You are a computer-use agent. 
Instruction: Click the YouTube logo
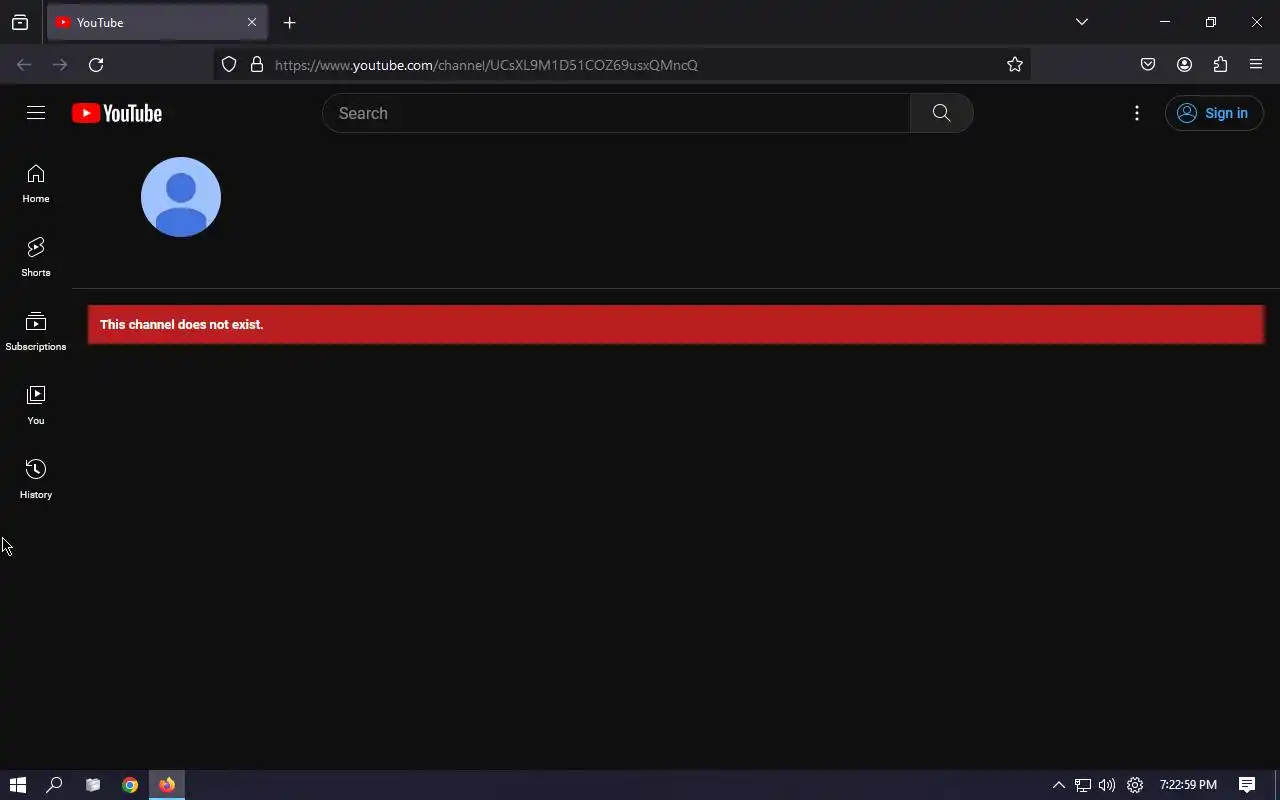[x=117, y=113]
